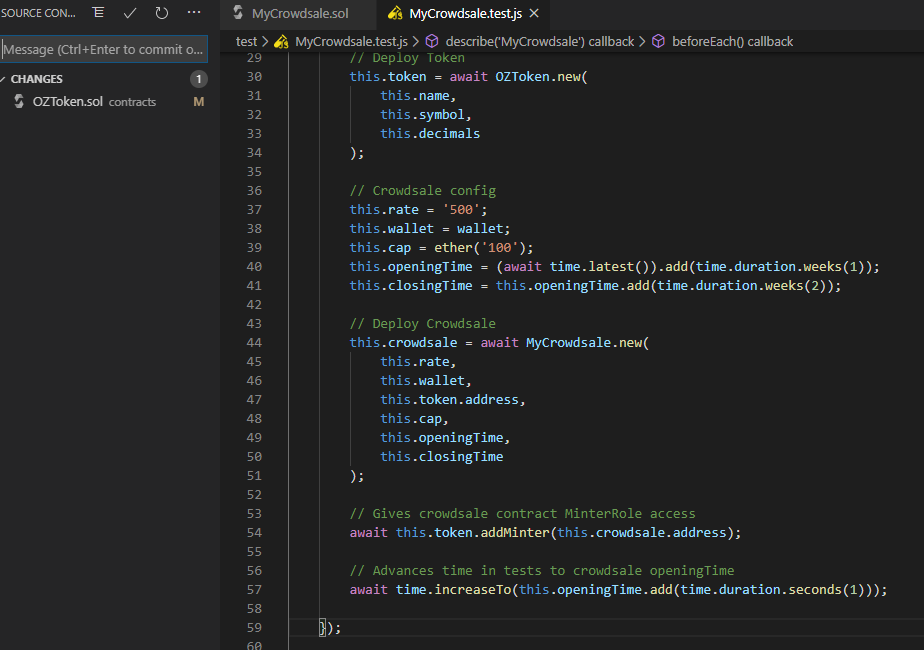Viewport: 924px width, 650px height.
Task: Click line number 44 in the gutter
Action: coord(253,342)
